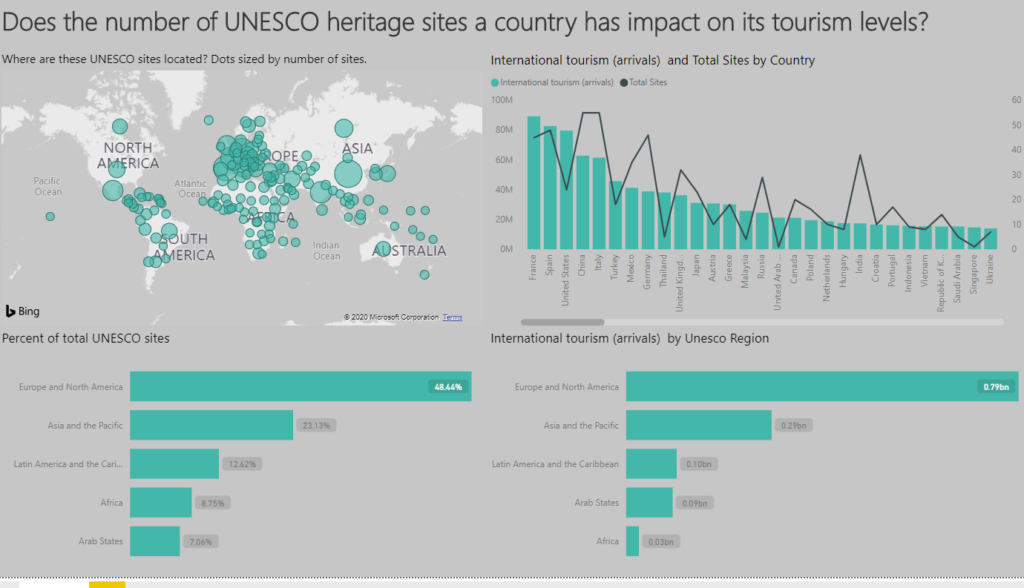1024x588 pixels.
Task: Click the Turkey axis label
Action: click(614, 267)
